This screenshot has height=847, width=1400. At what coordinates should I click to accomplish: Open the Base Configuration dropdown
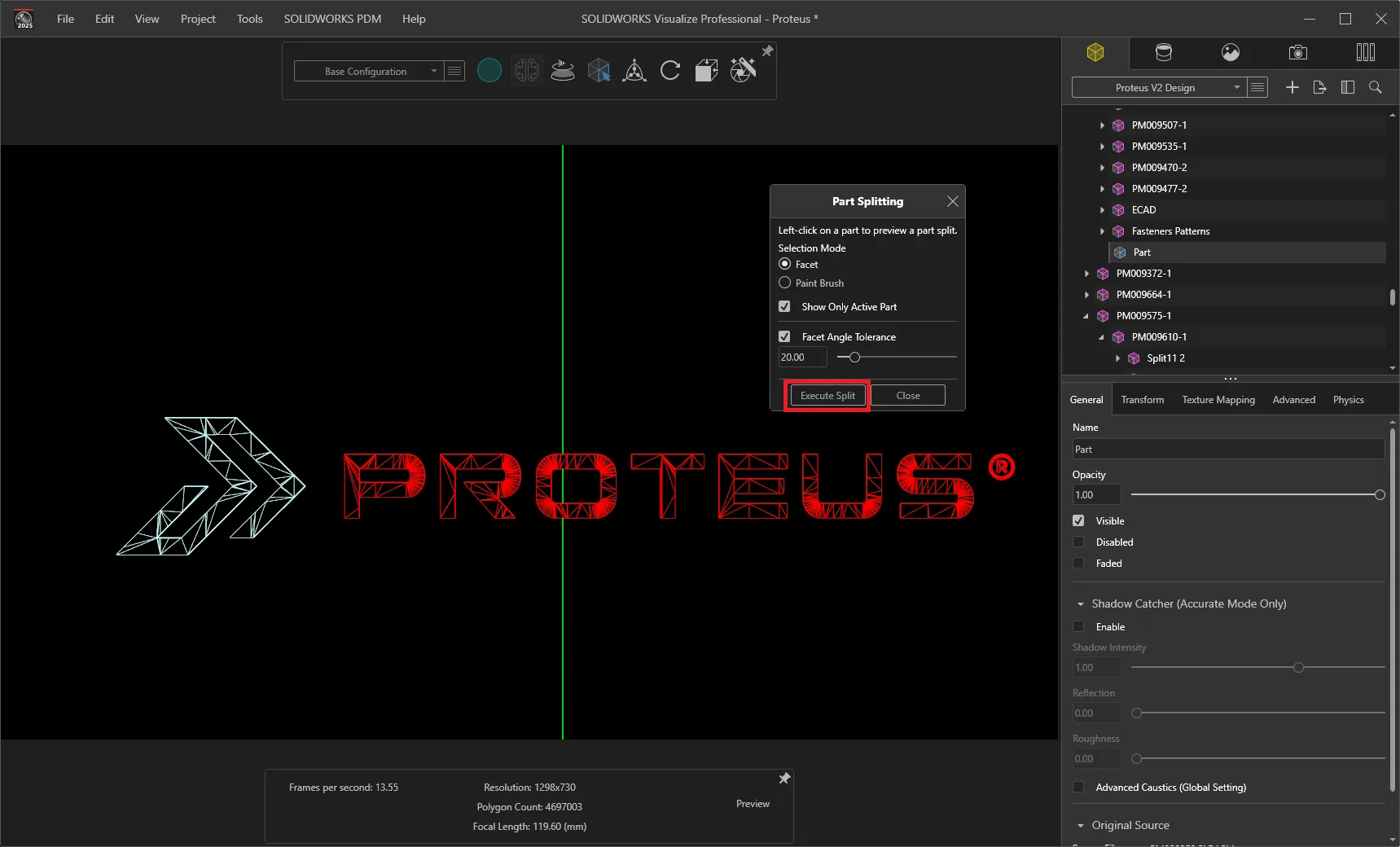click(x=369, y=71)
